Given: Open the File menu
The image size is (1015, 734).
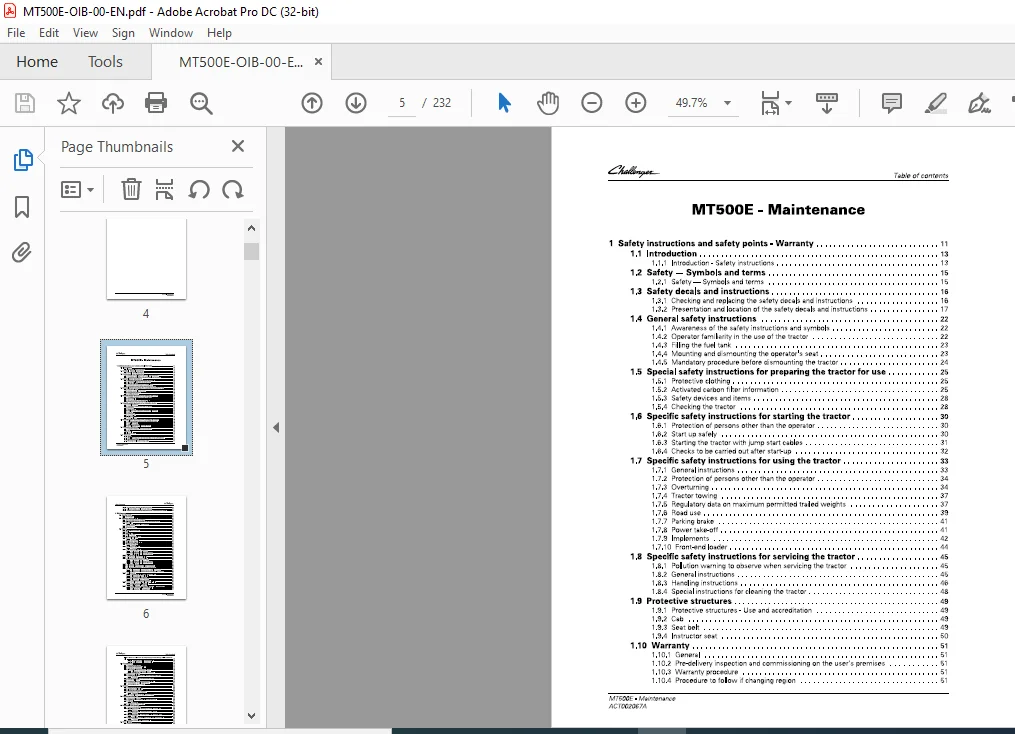Looking at the screenshot, I should (x=16, y=32).
